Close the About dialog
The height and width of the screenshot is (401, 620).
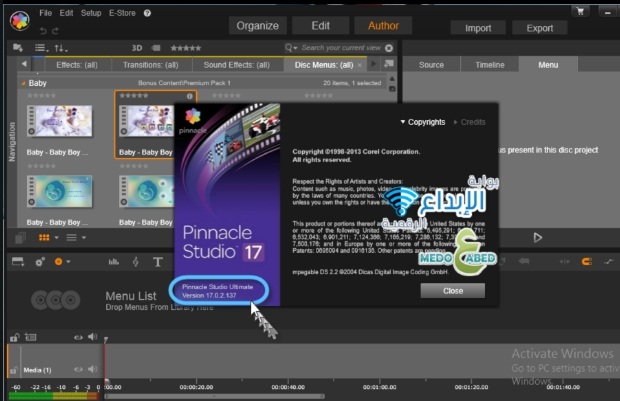click(453, 291)
